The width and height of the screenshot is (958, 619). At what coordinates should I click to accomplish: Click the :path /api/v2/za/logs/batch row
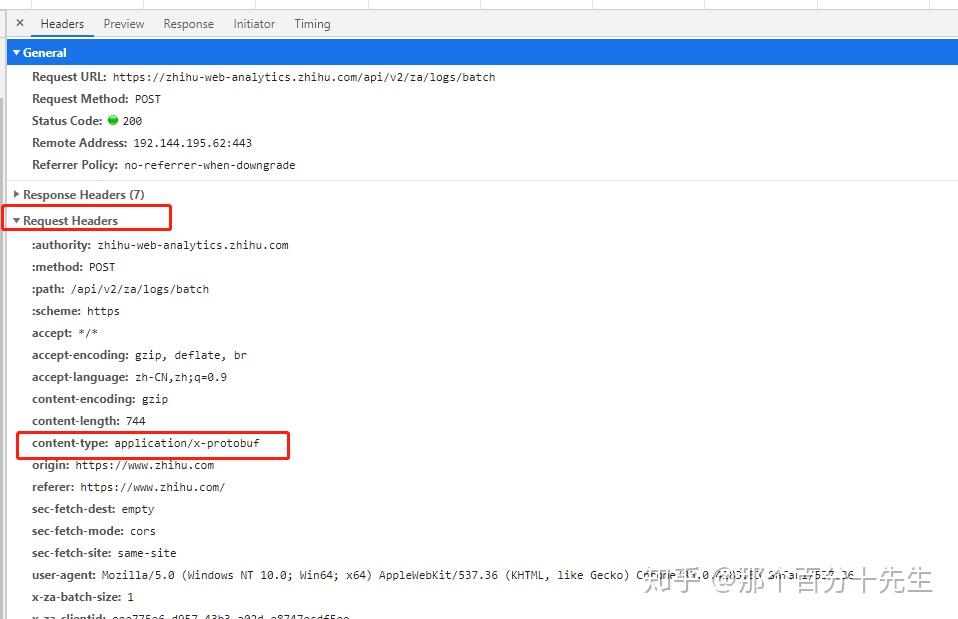120,289
